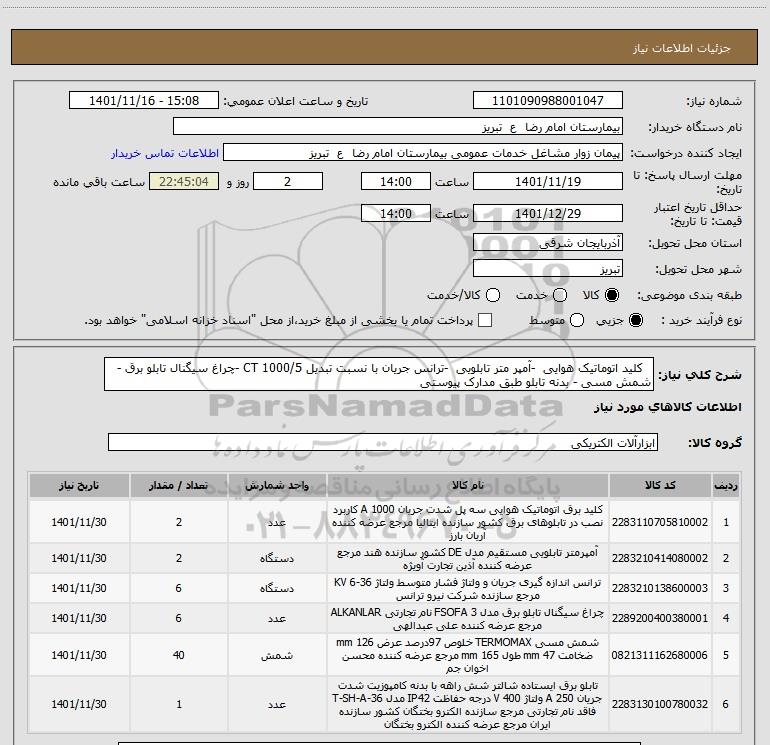Open اطلاعات تماس خریدار link
The width and height of the screenshot is (770, 745).
tap(165, 153)
